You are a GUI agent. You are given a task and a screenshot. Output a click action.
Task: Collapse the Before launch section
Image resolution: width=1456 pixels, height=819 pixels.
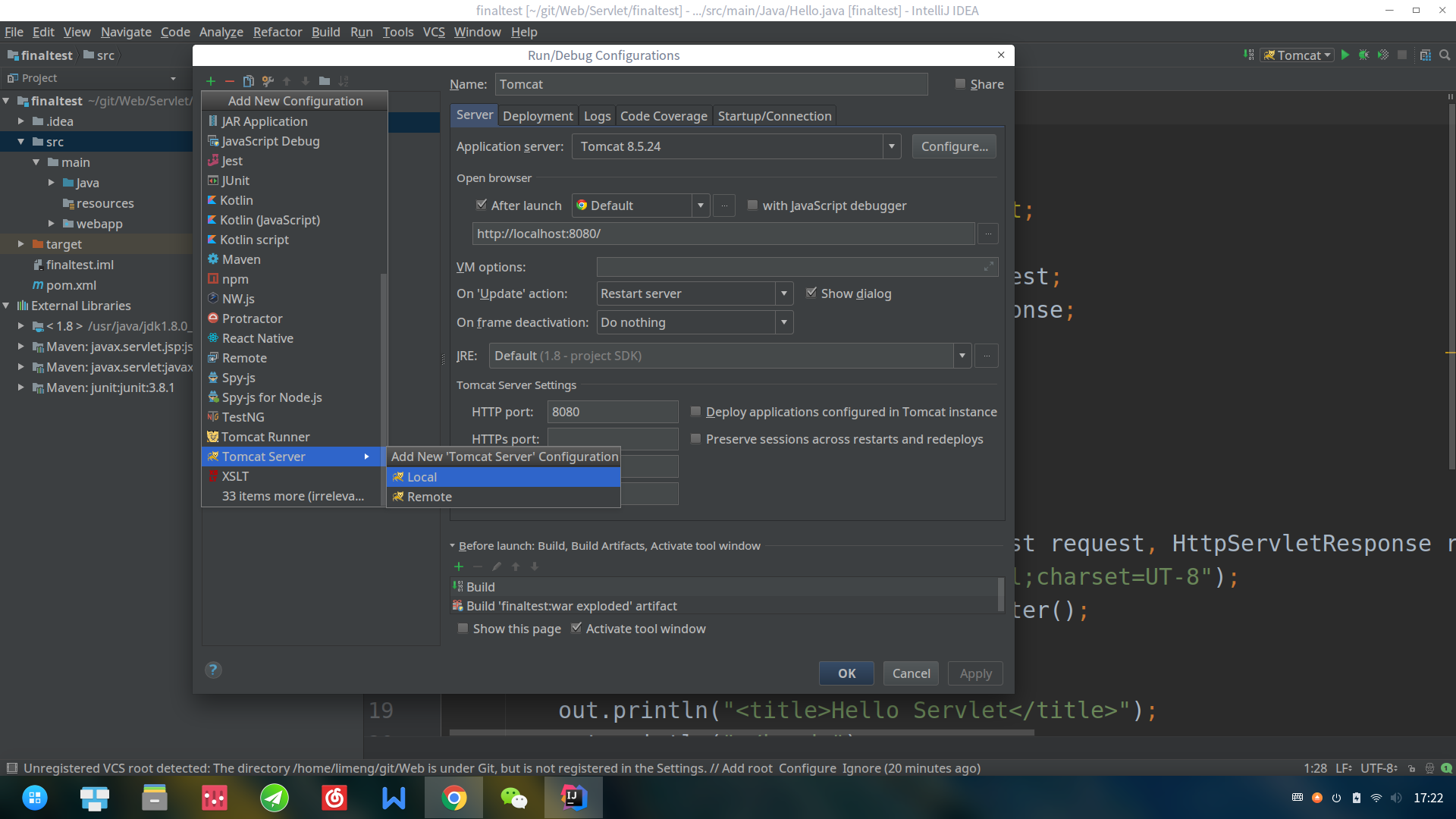(x=453, y=546)
